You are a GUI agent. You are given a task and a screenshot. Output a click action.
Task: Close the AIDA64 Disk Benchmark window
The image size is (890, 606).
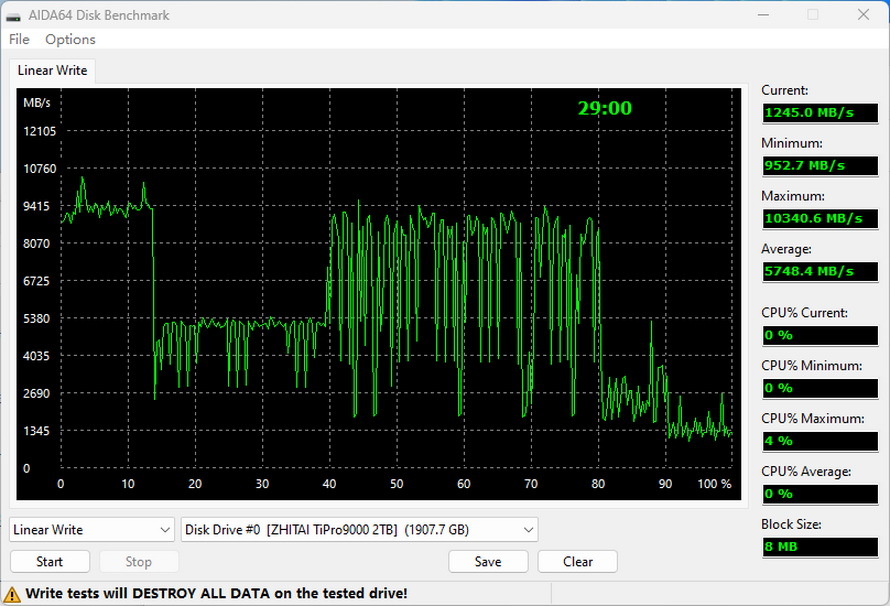pos(863,15)
